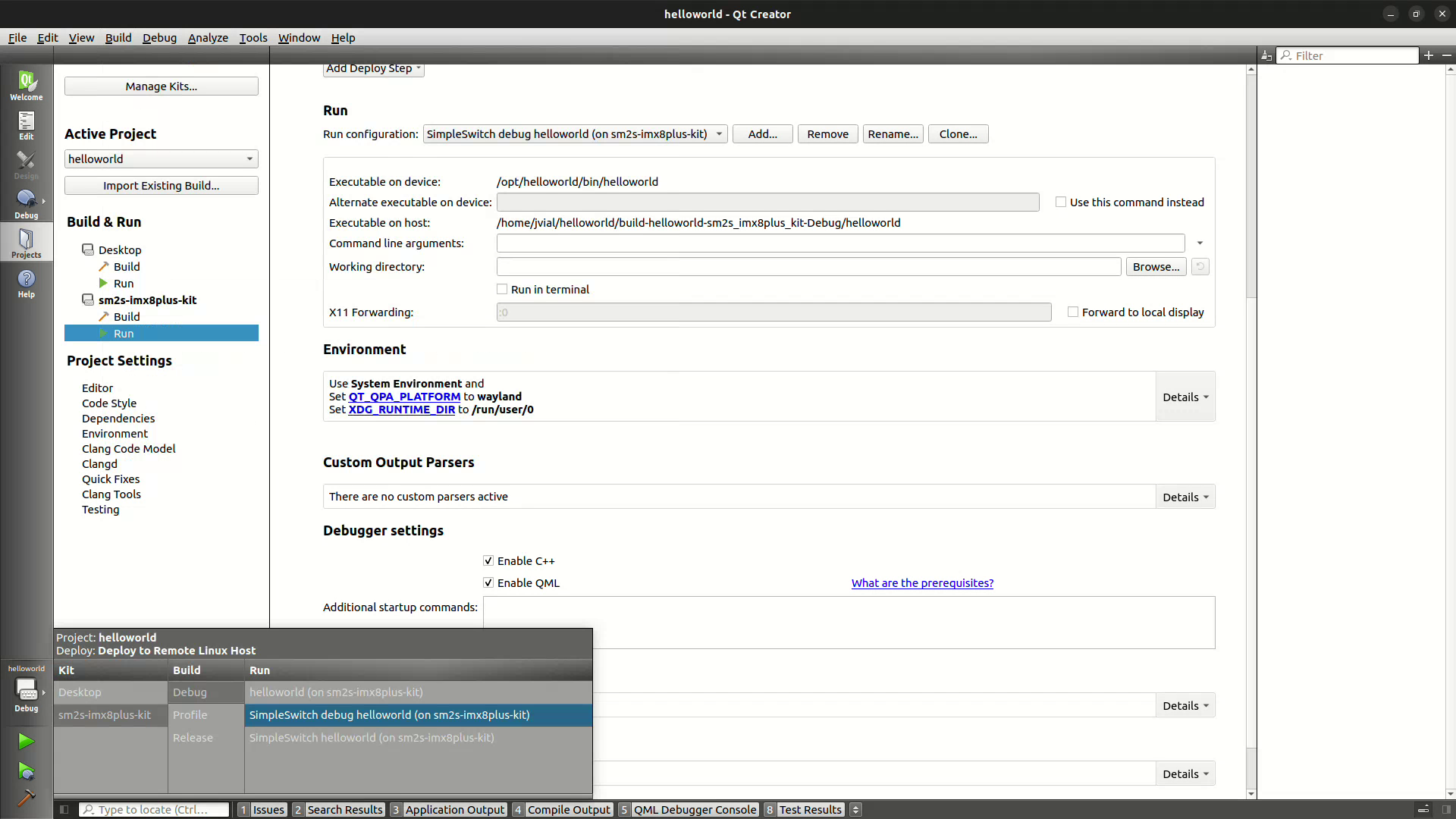Open the Active Project helloworld dropdown

[x=161, y=158]
